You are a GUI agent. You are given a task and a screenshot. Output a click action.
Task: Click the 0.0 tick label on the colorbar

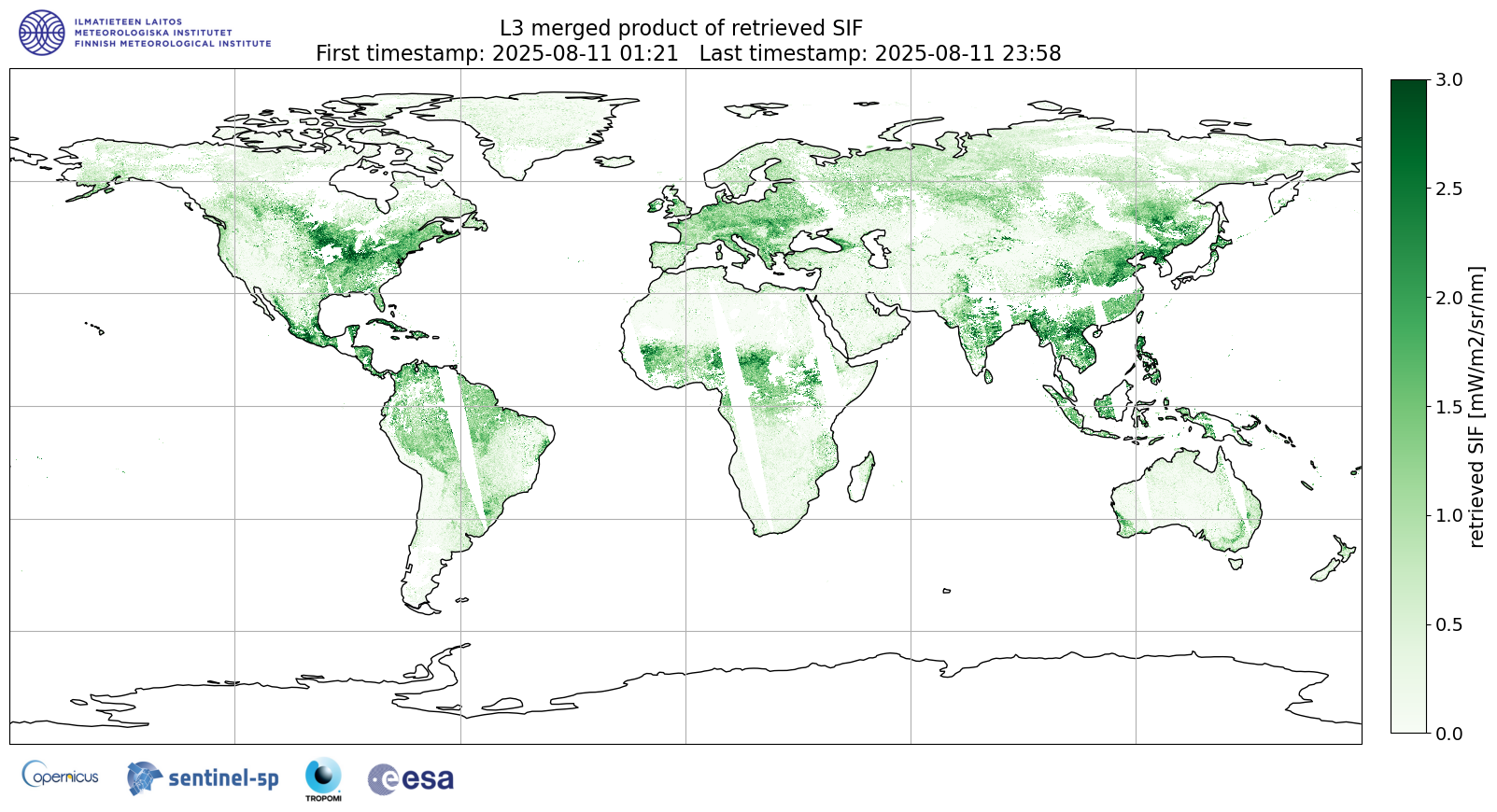pos(1448,734)
